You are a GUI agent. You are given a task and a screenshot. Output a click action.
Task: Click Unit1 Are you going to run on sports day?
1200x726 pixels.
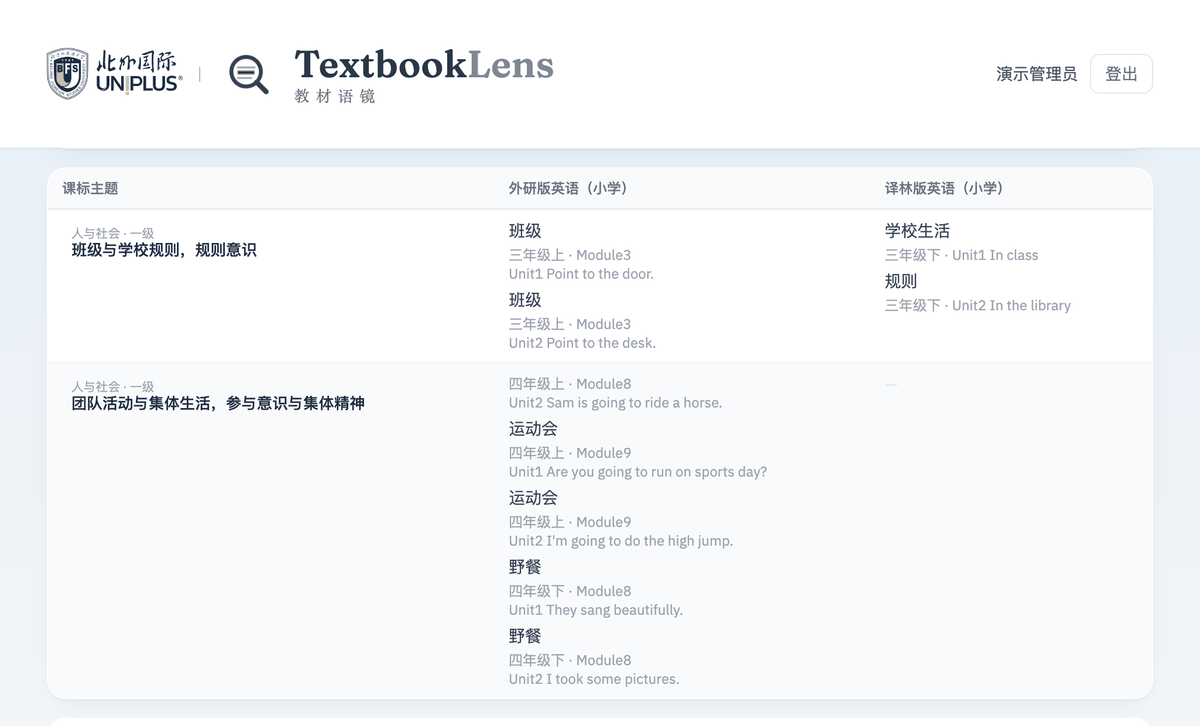click(x=638, y=472)
